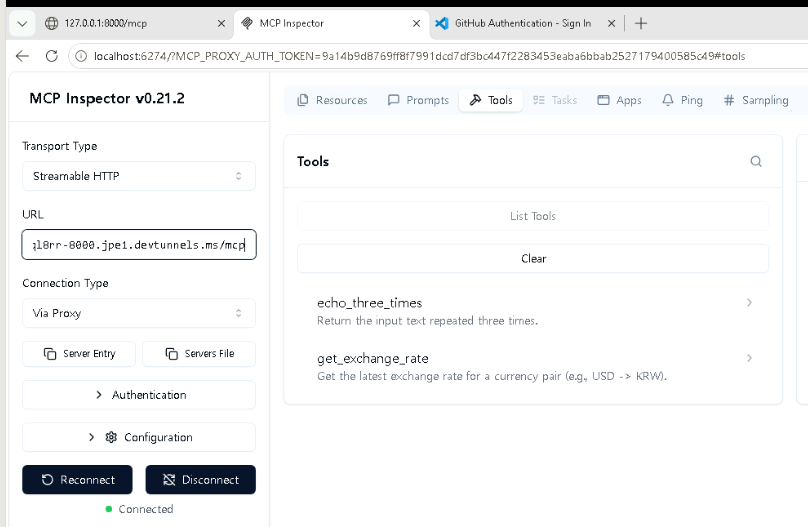
Task: Copy the Server Entry
Action: (x=79, y=354)
